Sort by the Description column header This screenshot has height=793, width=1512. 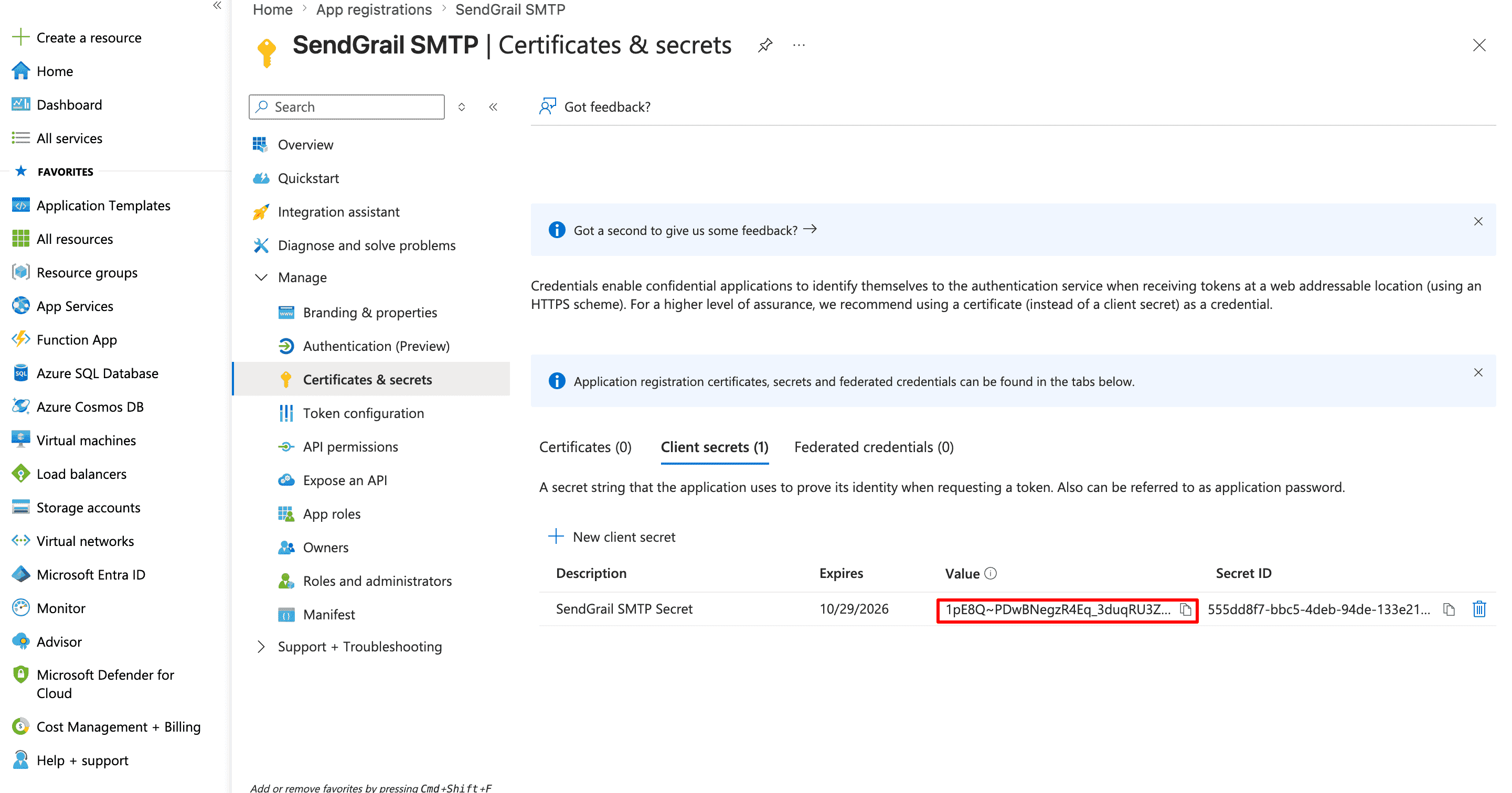tap(591, 573)
